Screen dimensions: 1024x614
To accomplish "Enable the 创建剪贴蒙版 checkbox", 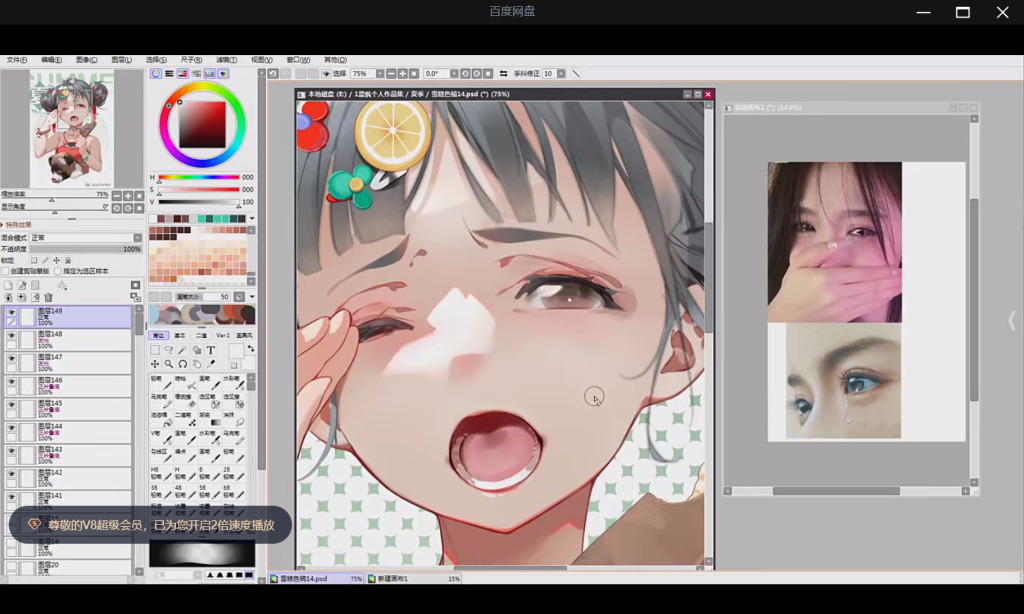I will pos(6,271).
